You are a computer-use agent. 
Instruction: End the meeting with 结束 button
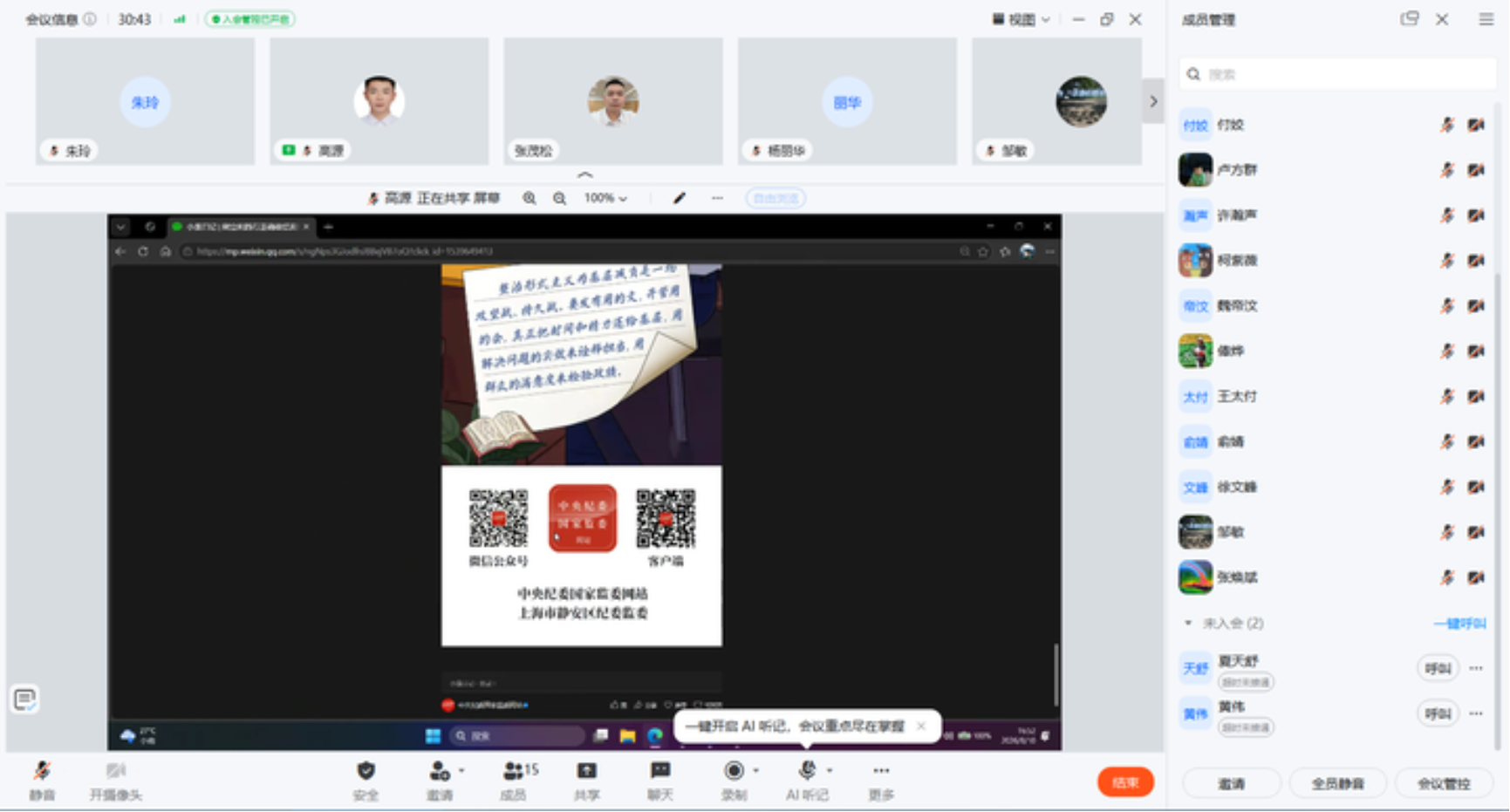[1125, 782]
